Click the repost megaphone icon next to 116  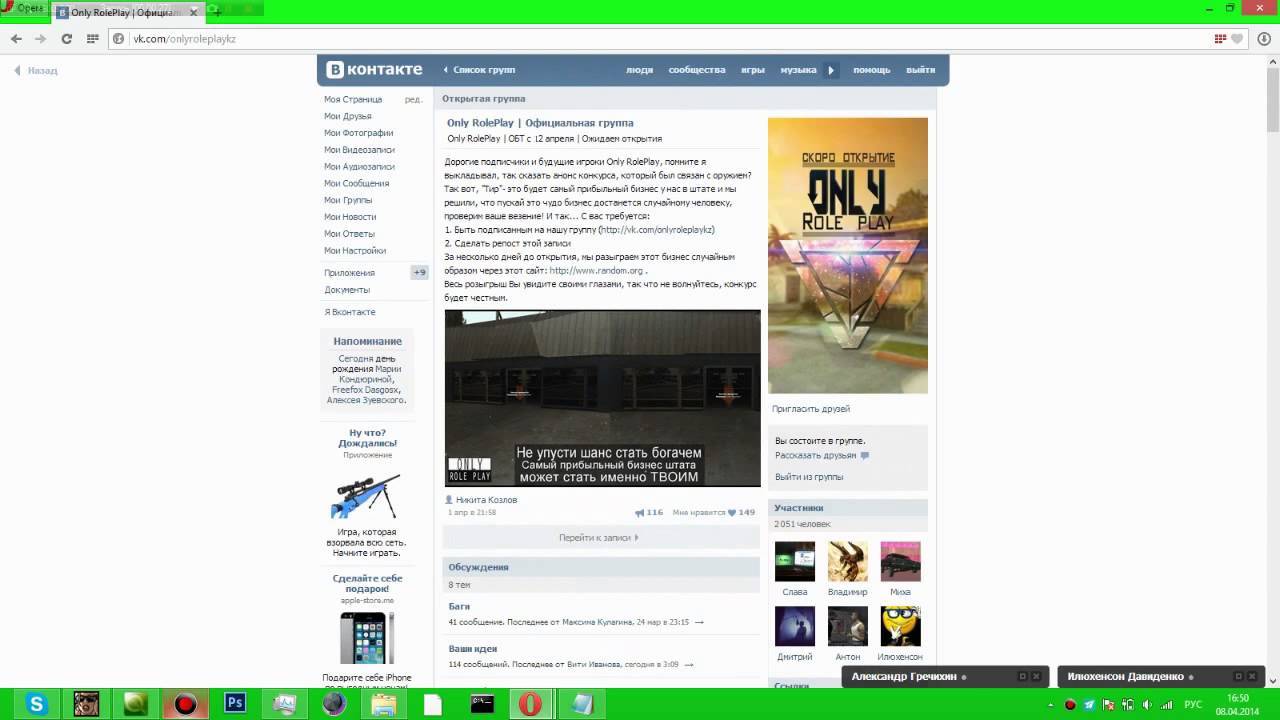click(x=639, y=512)
